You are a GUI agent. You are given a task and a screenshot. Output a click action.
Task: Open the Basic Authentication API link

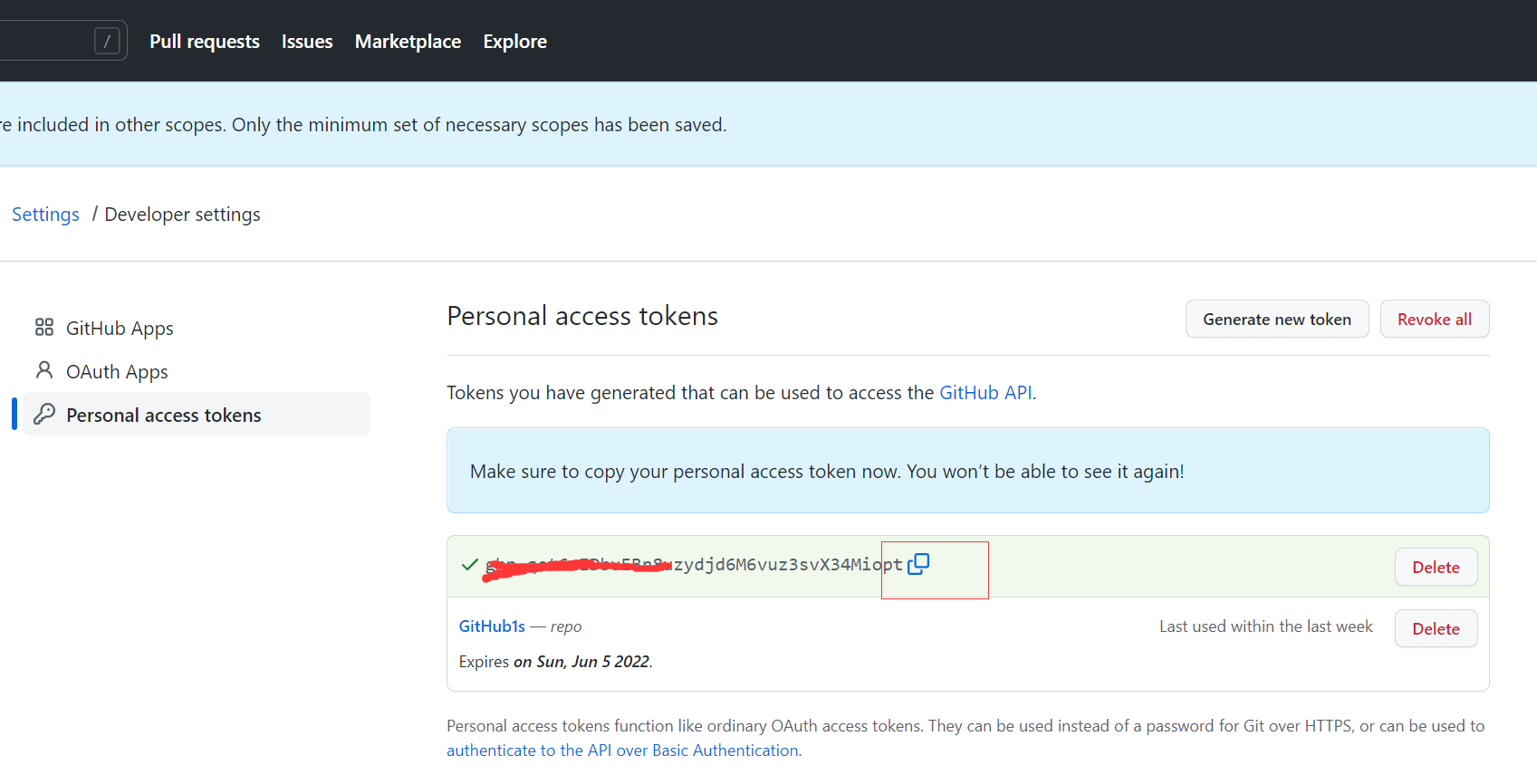(x=623, y=751)
